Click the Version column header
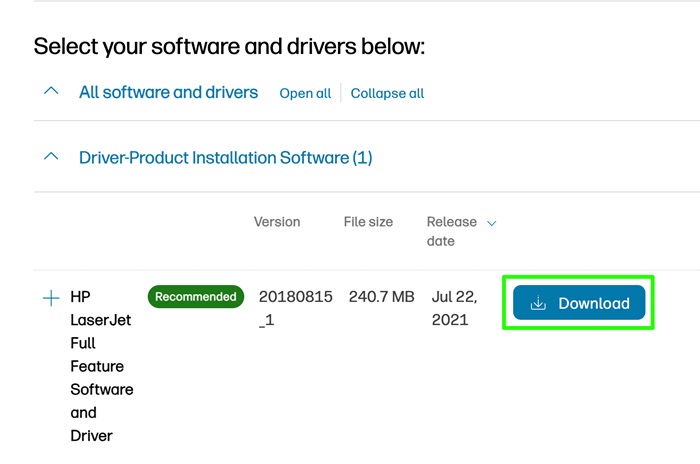Viewport: 700px width, 464px height. click(x=277, y=222)
